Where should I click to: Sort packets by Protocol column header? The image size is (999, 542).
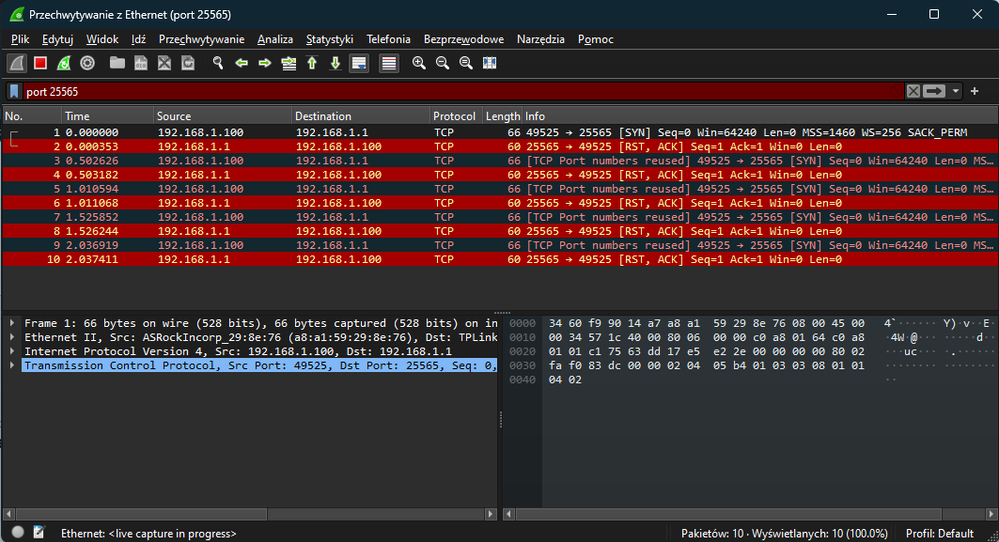coord(455,116)
